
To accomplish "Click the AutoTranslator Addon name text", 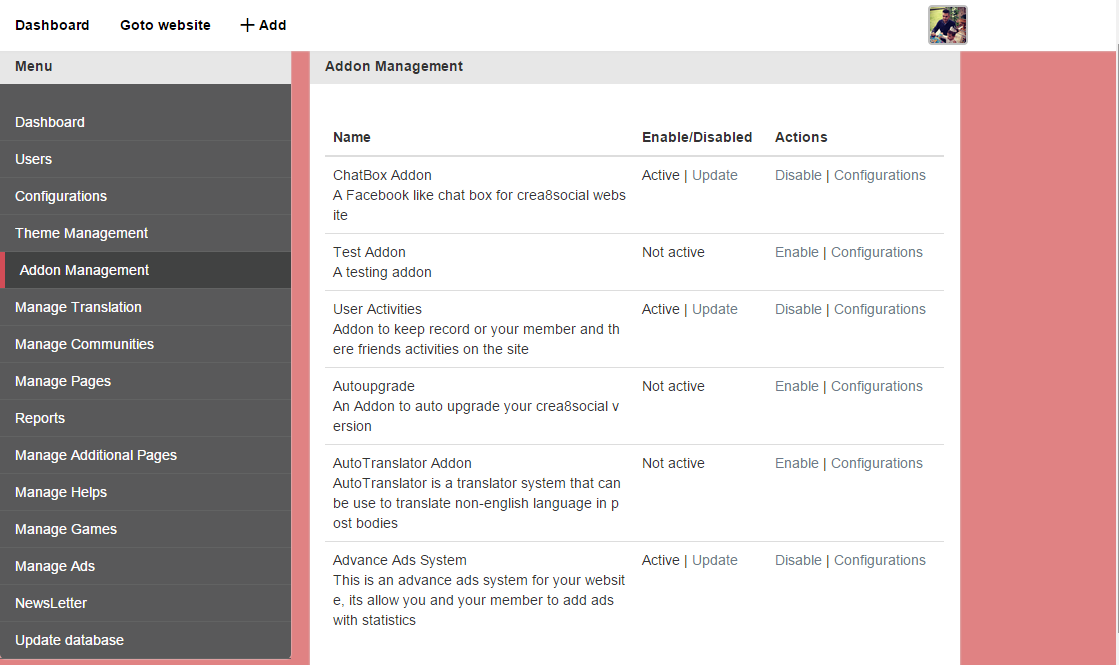I will point(402,464).
